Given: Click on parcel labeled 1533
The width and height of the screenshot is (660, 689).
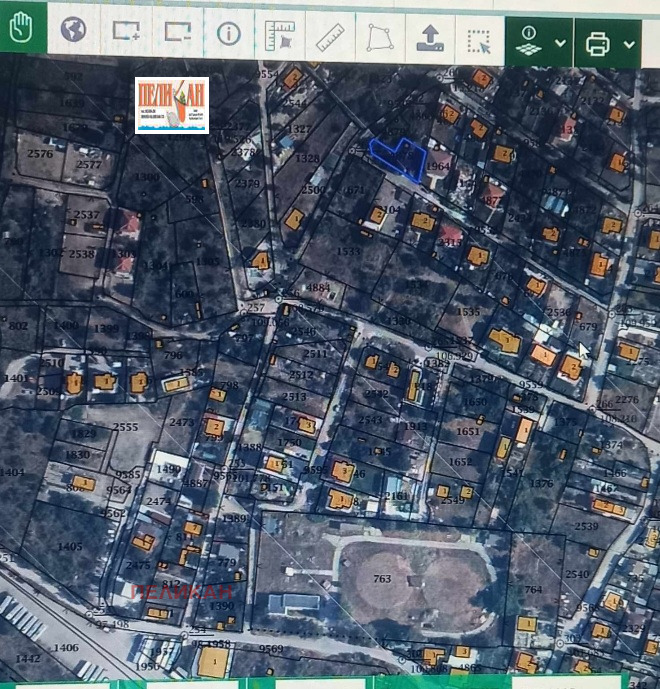Looking at the screenshot, I should click(x=348, y=252).
